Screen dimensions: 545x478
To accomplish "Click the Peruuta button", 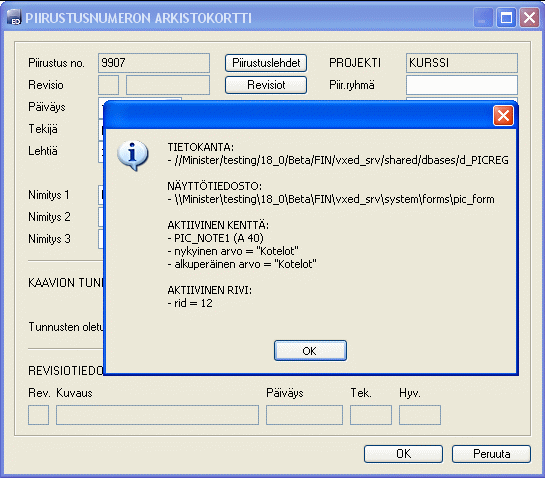I will click(491, 454).
